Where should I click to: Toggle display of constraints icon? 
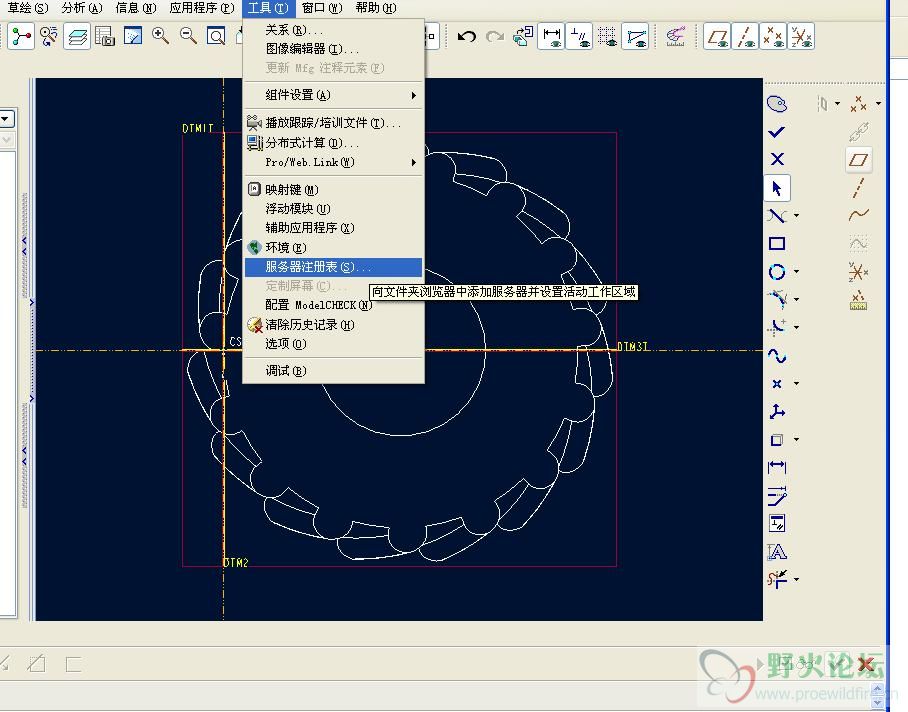pos(579,36)
